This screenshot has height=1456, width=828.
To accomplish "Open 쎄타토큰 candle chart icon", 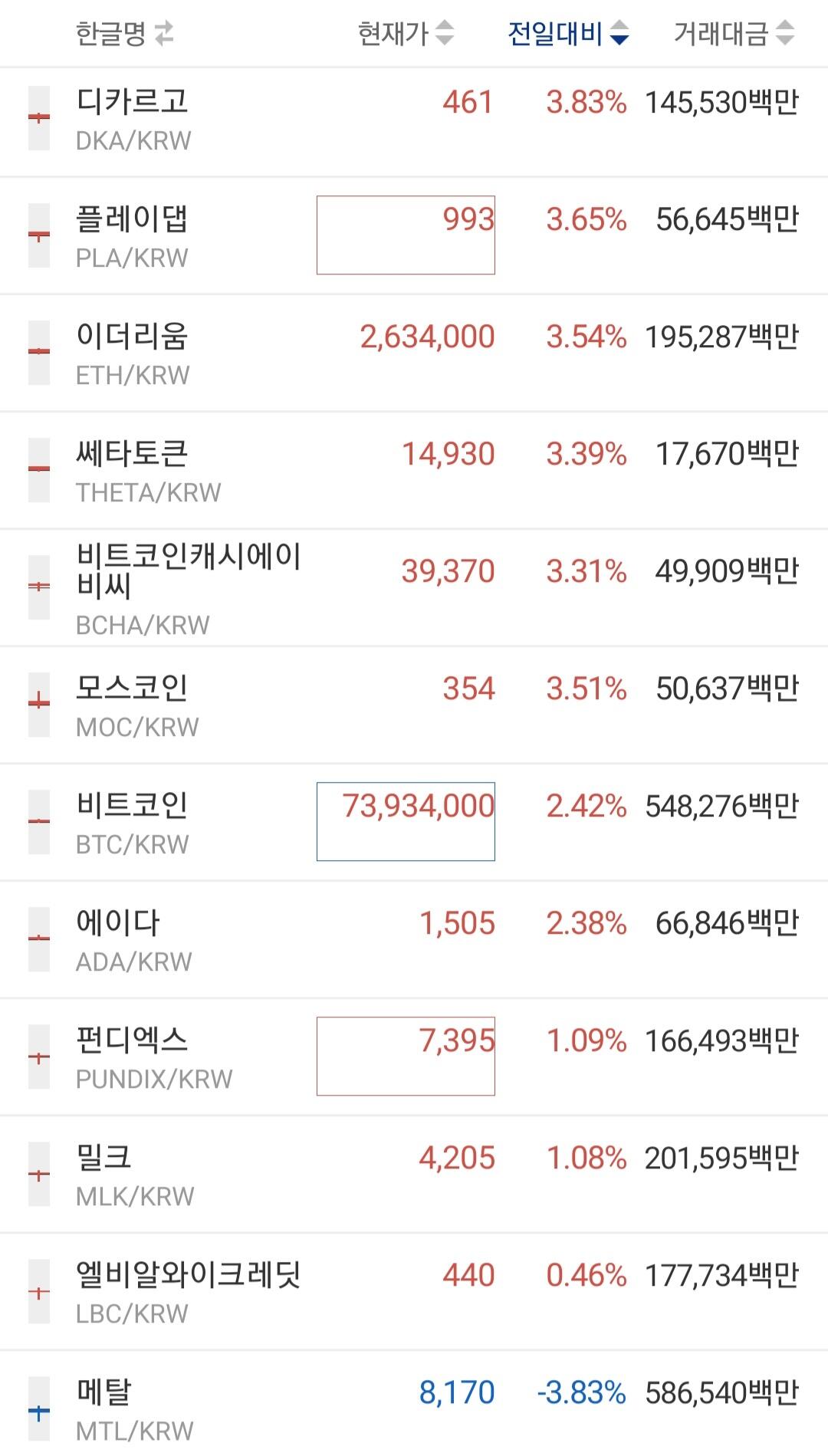I will [39, 470].
